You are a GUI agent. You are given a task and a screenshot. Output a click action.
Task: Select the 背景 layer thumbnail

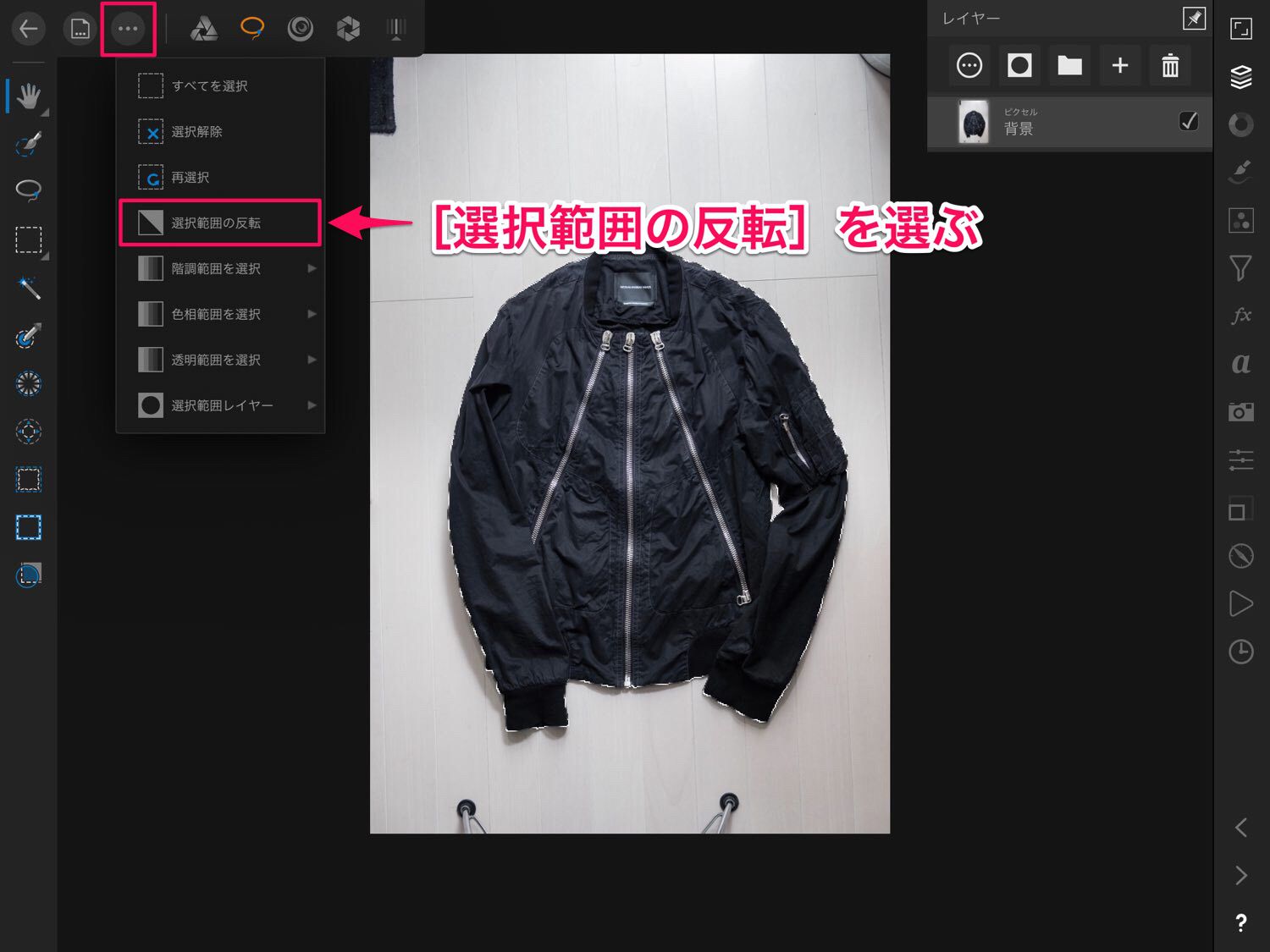point(974,123)
